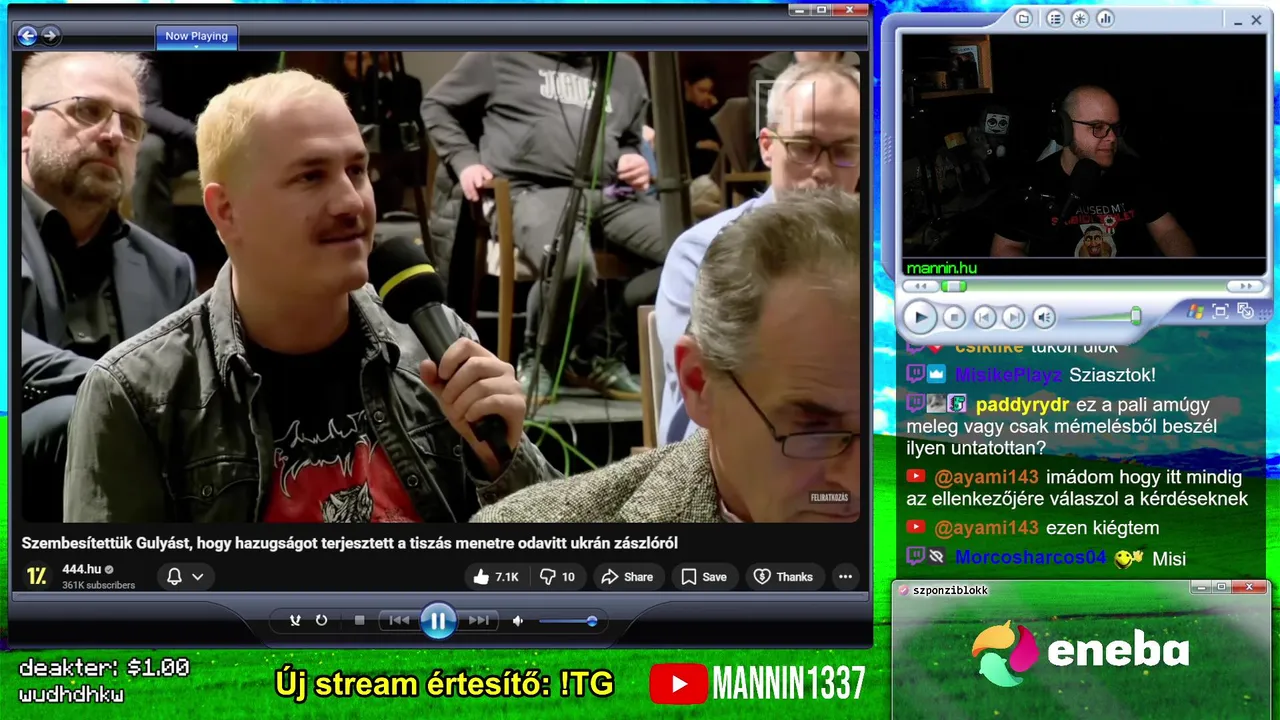Click the paddyrydr username in chat
The image size is (1280, 720).
[x=1021, y=405]
